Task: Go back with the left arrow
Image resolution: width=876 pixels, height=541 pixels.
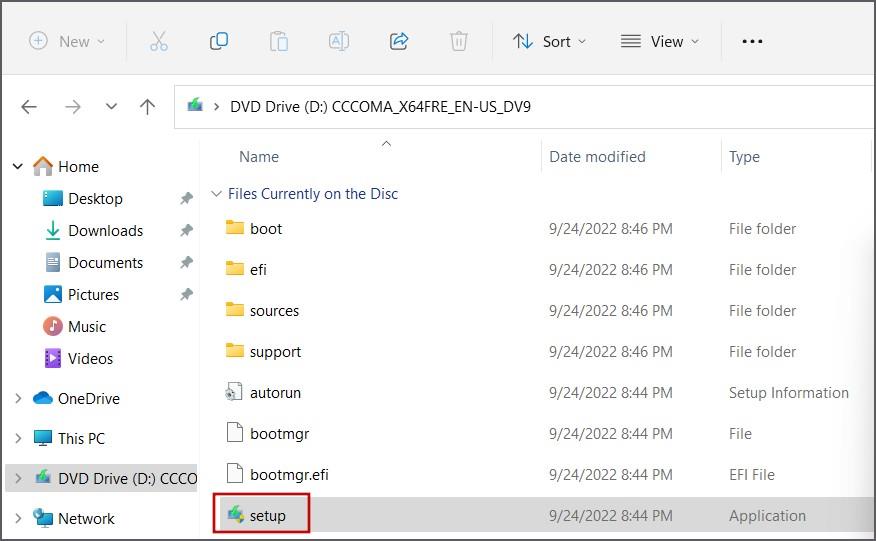Action: [x=29, y=106]
